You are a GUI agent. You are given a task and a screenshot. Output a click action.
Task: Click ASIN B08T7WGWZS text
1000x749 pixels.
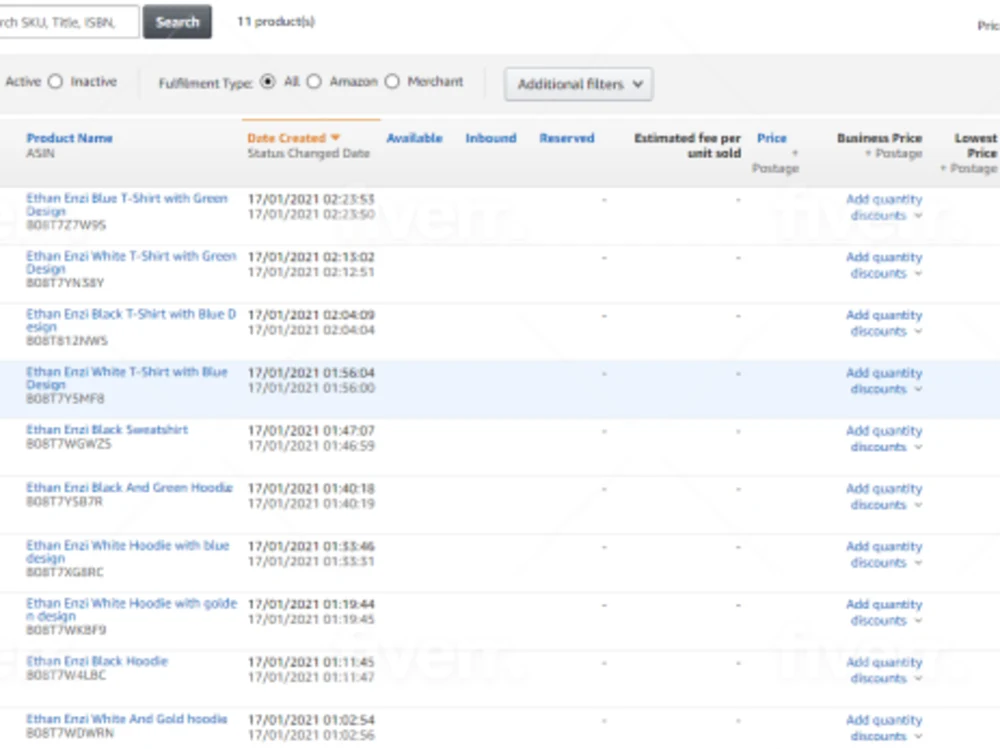[x=68, y=444]
